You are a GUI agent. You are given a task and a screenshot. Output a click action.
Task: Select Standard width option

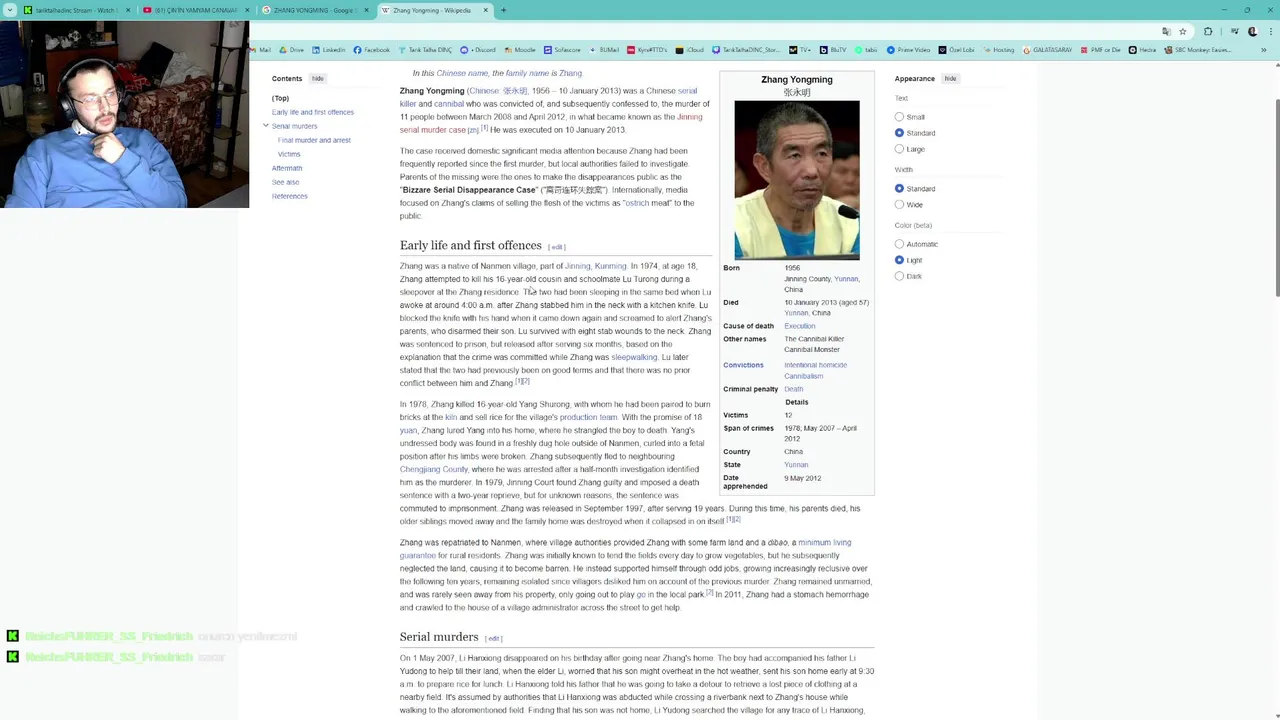pyautogui.click(x=899, y=188)
